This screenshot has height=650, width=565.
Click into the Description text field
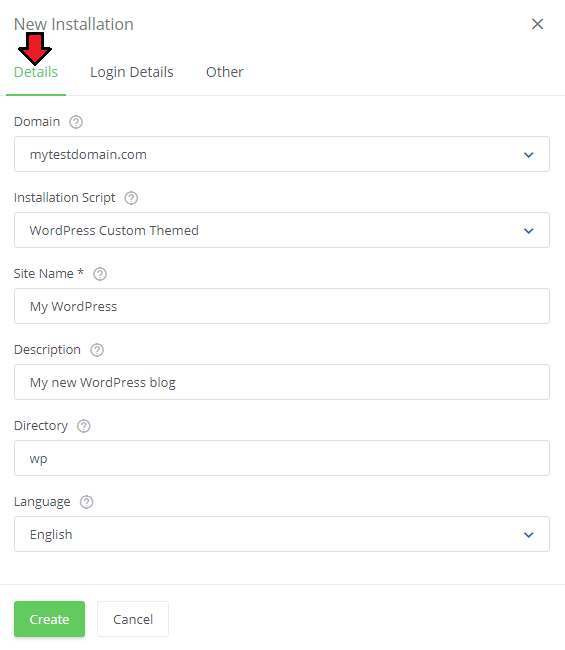[282, 382]
